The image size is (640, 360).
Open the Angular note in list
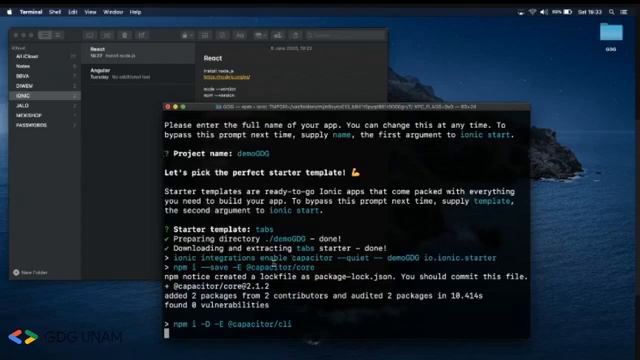138,73
